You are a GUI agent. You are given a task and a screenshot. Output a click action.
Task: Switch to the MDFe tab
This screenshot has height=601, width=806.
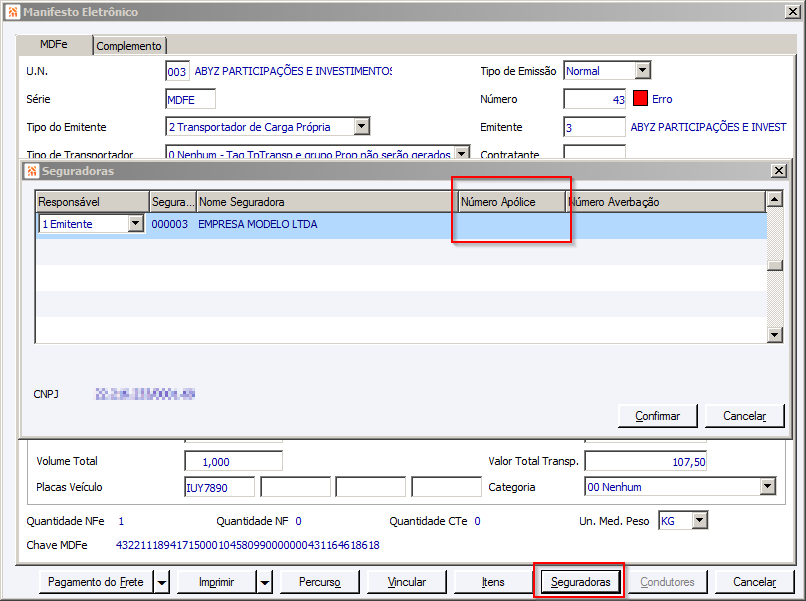(54, 44)
